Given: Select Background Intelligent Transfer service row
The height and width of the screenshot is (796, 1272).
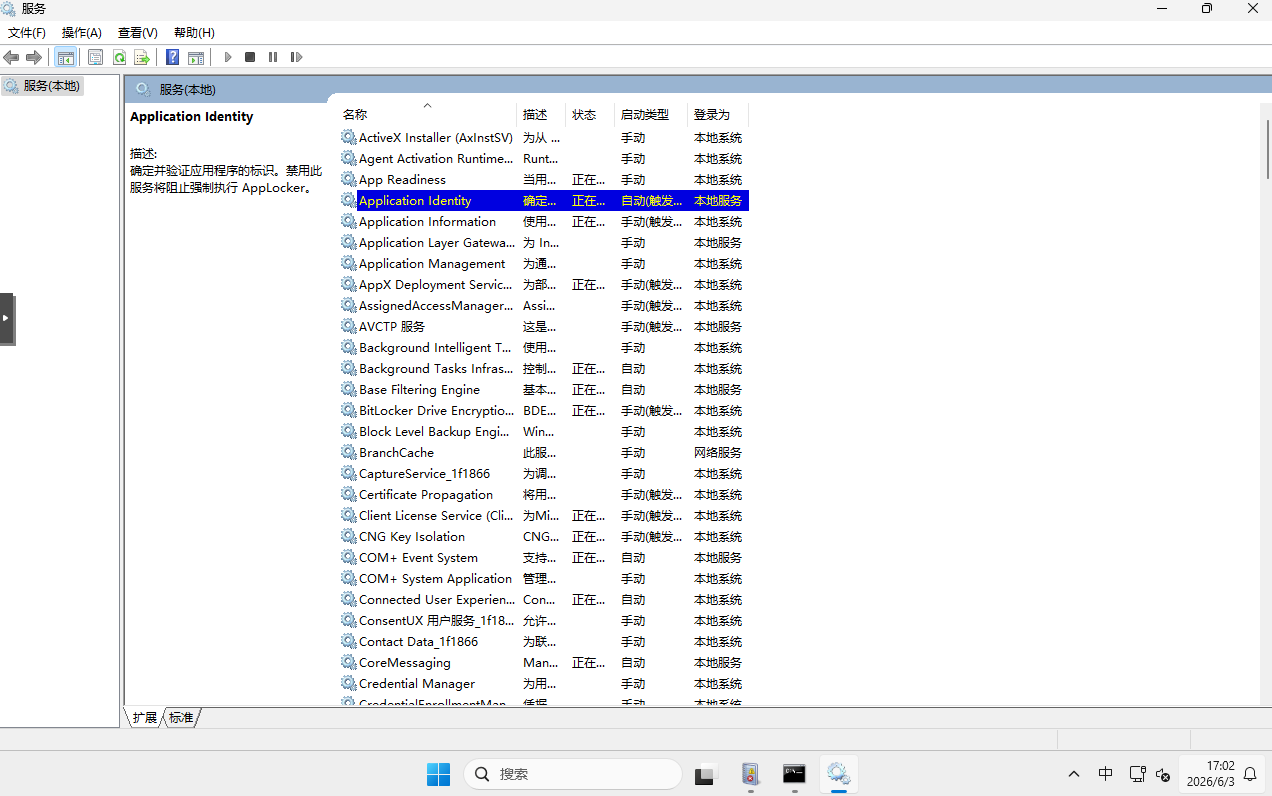Looking at the screenshot, I should pos(544,347).
